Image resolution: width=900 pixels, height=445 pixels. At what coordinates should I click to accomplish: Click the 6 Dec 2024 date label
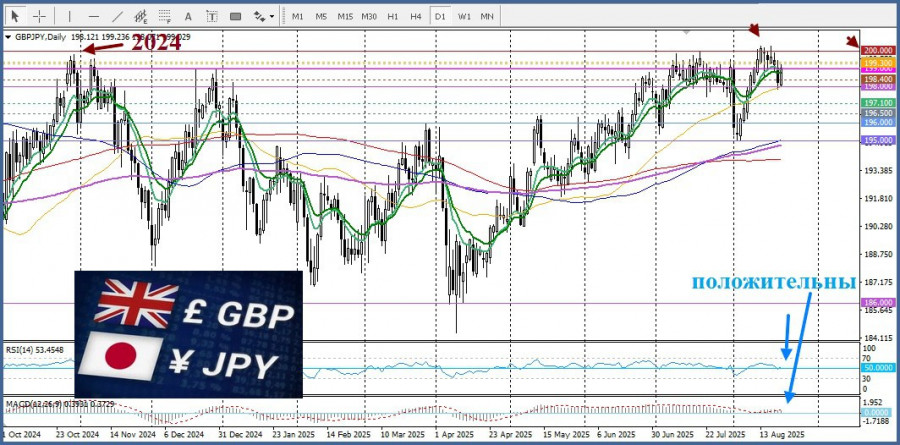[x=184, y=433]
